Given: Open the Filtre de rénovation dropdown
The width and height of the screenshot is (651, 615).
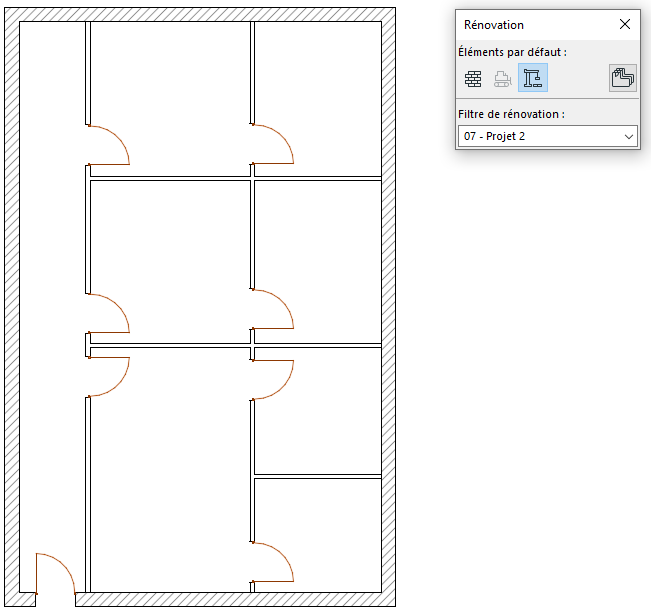Looking at the screenshot, I should pyautogui.click(x=548, y=136).
